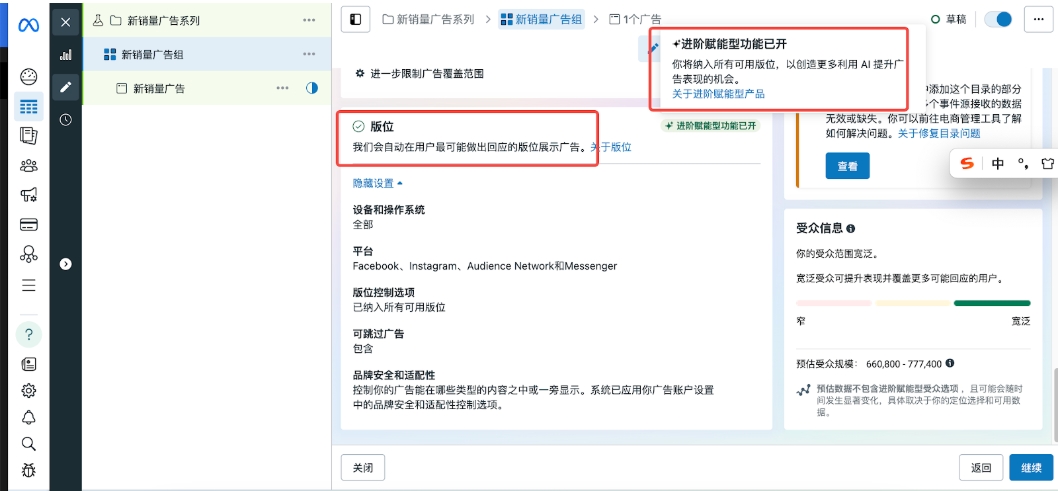Go to 新销量广告组 breadcrumb
The image size is (1058, 491).
click(542, 20)
